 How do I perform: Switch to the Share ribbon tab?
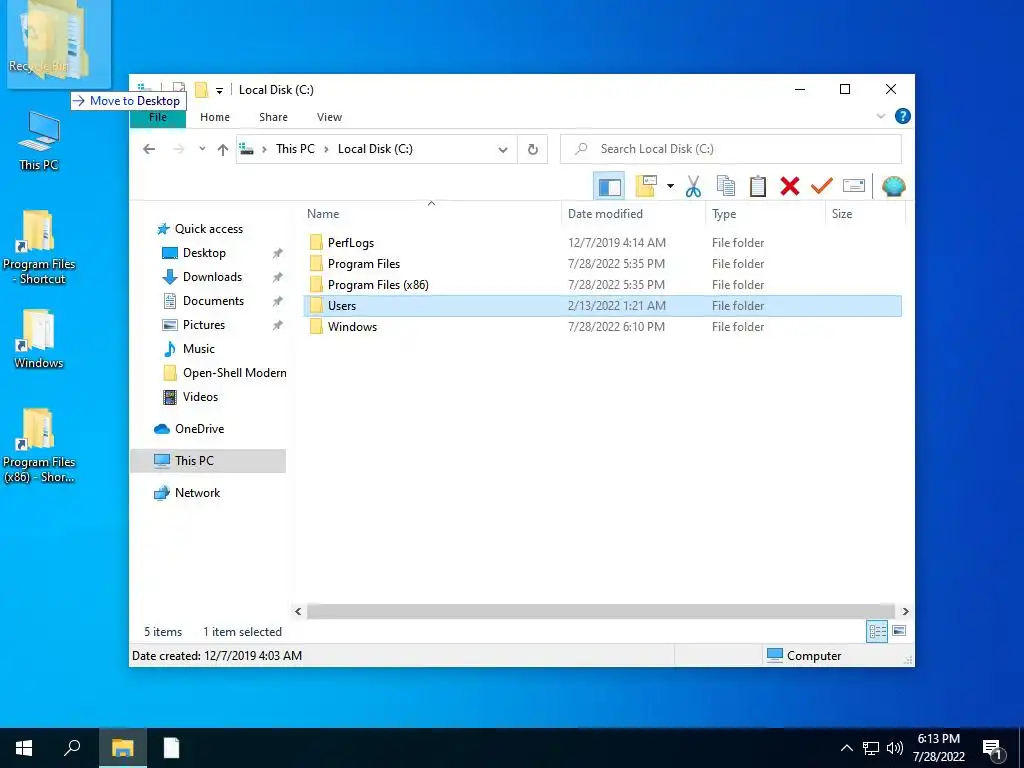tap(273, 117)
